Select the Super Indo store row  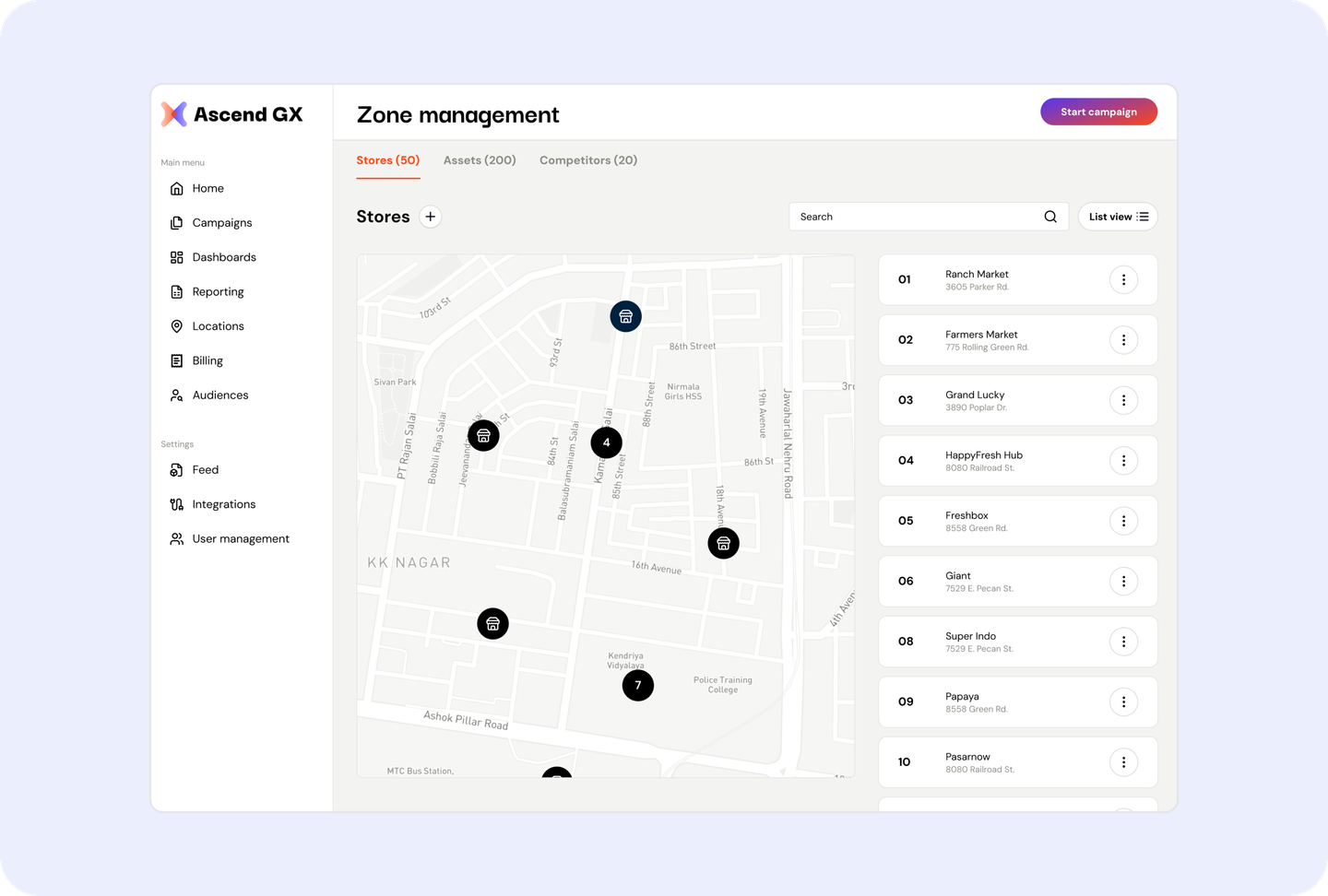click(x=1018, y=642)
